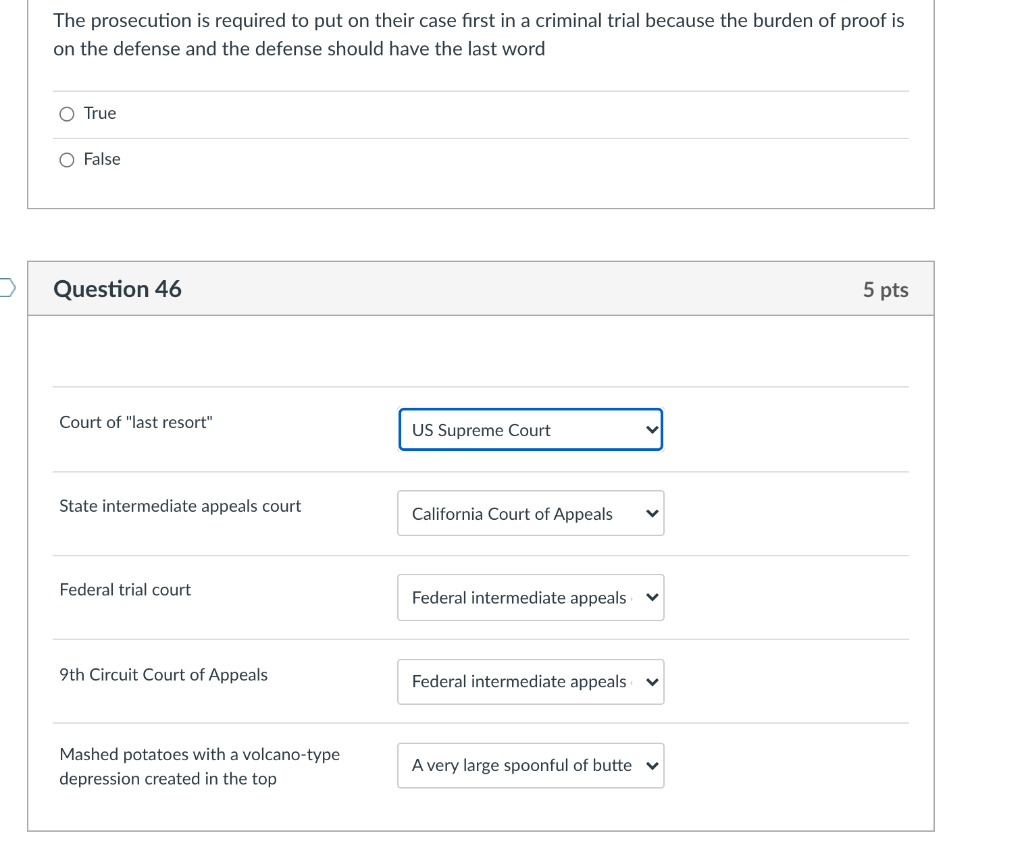Click the '9th Circuit Court of Appeals' prompt

(x=163, y=675)
